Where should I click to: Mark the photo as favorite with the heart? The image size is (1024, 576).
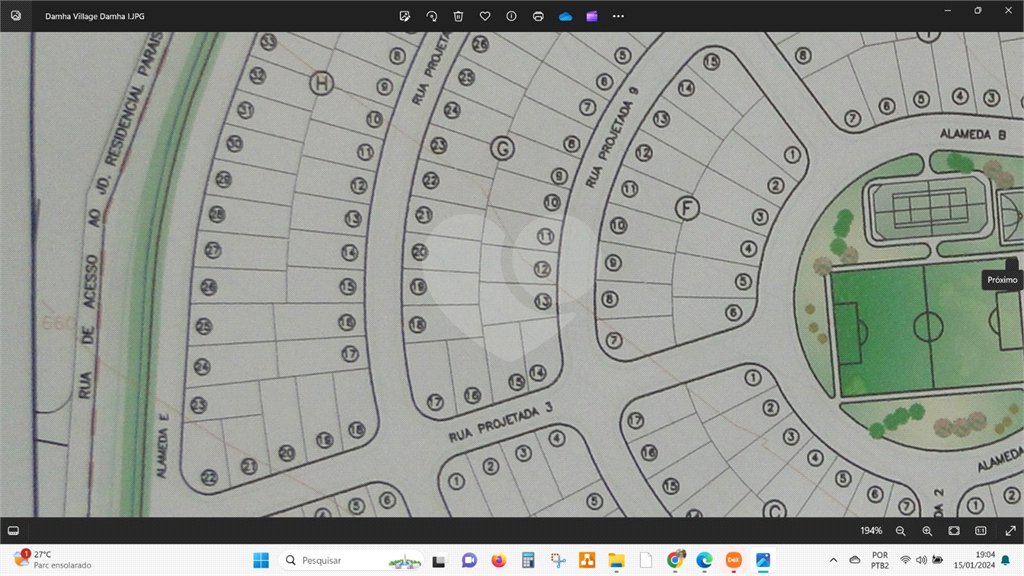(485, 16)
